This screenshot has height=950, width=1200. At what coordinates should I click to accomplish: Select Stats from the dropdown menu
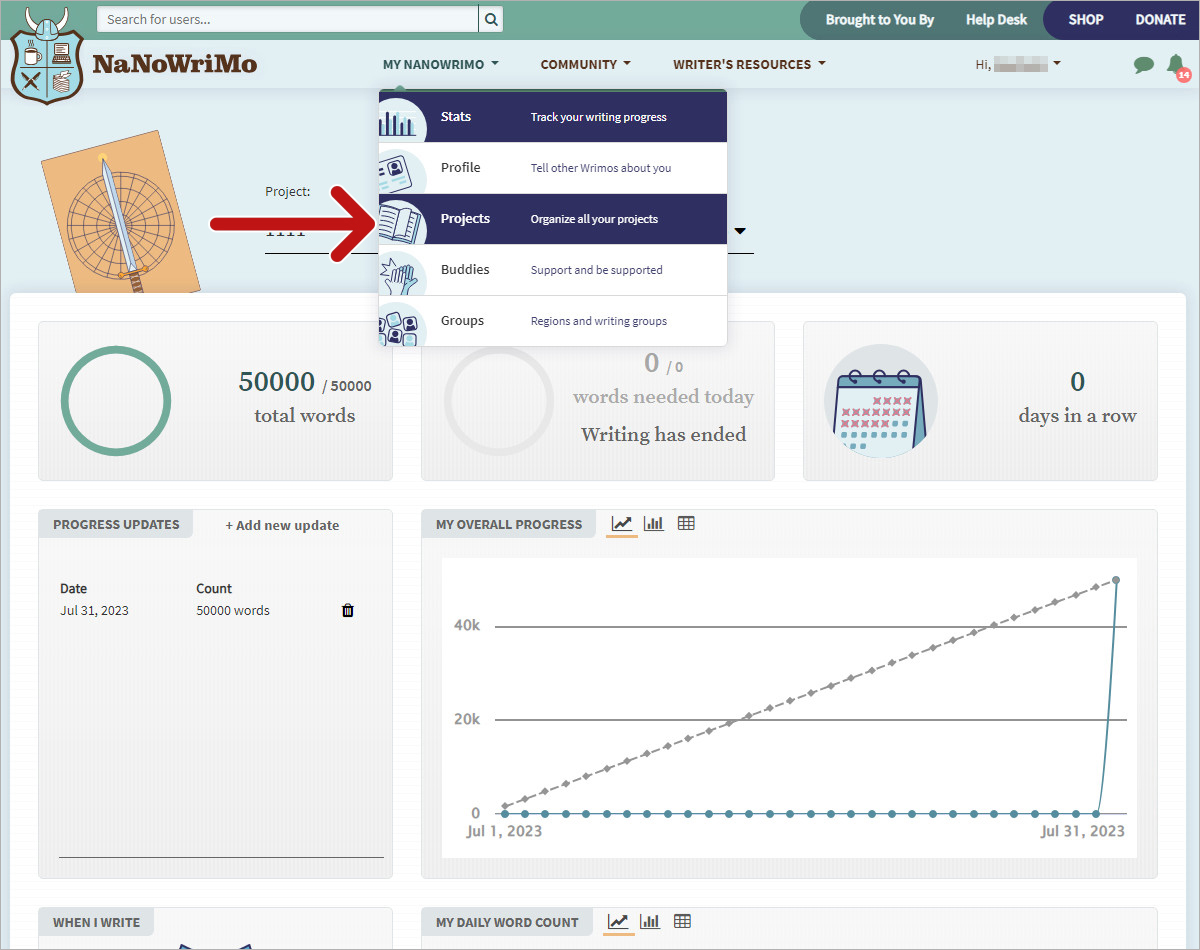(x=552, y=117)
